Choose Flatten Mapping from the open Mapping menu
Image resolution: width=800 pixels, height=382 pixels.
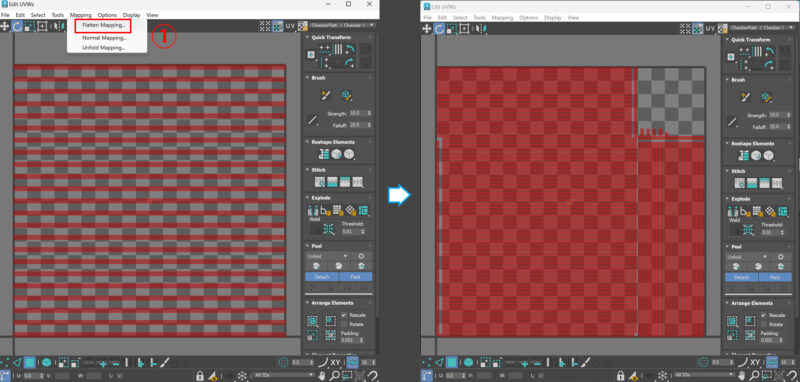tap(104, 25)
